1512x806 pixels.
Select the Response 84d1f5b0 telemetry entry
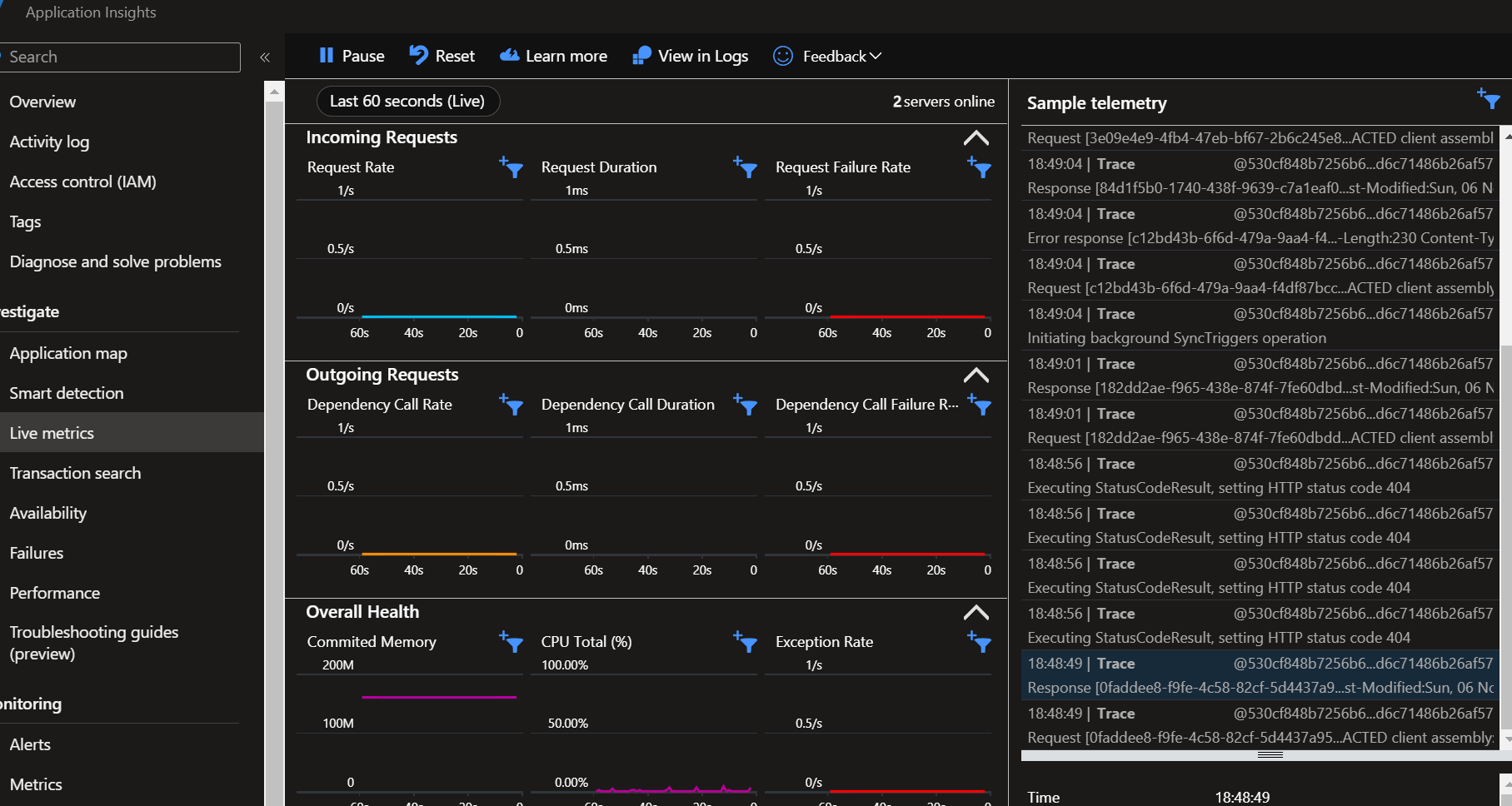1260,176
